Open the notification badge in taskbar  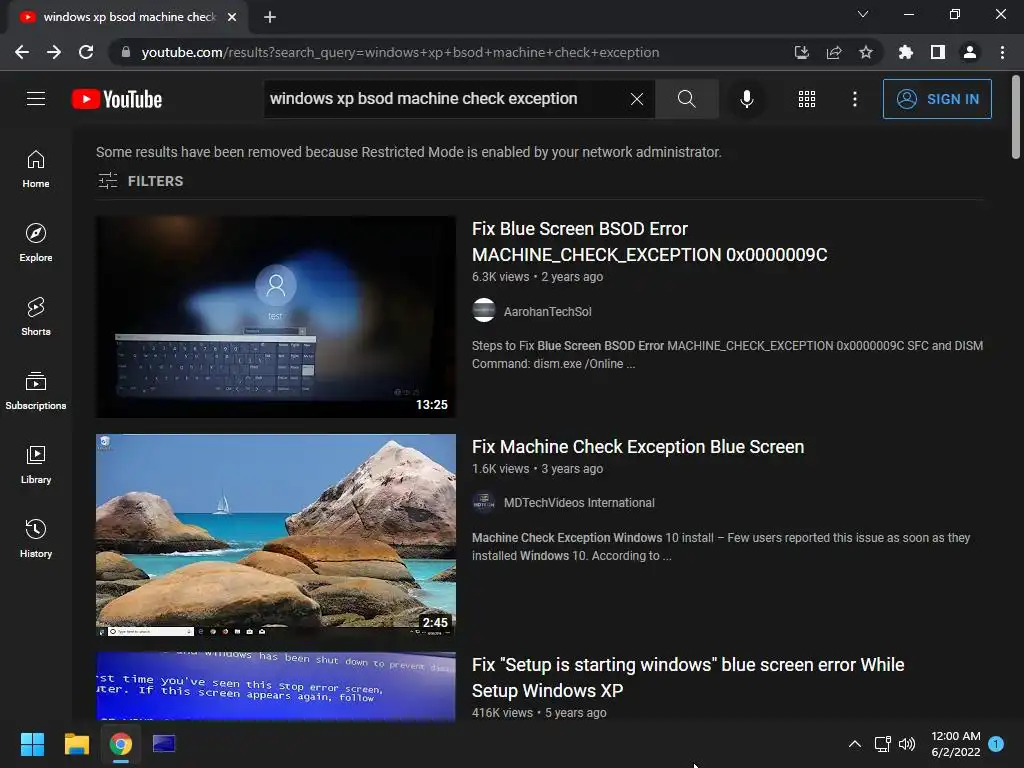click(x=996, y=743)
